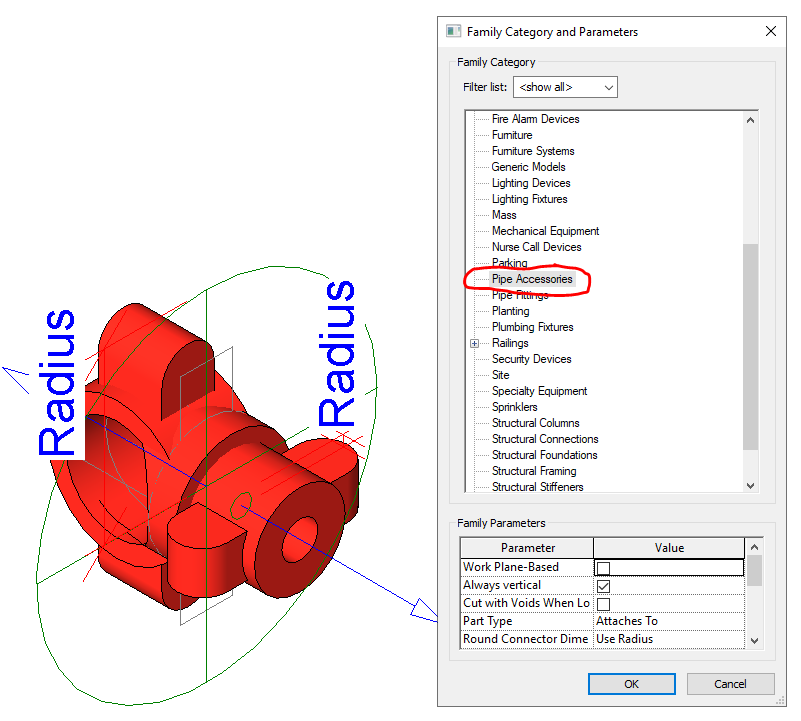Screen dimensions: 801x721
Task: Click the OK button
Action: coord(631,684)
